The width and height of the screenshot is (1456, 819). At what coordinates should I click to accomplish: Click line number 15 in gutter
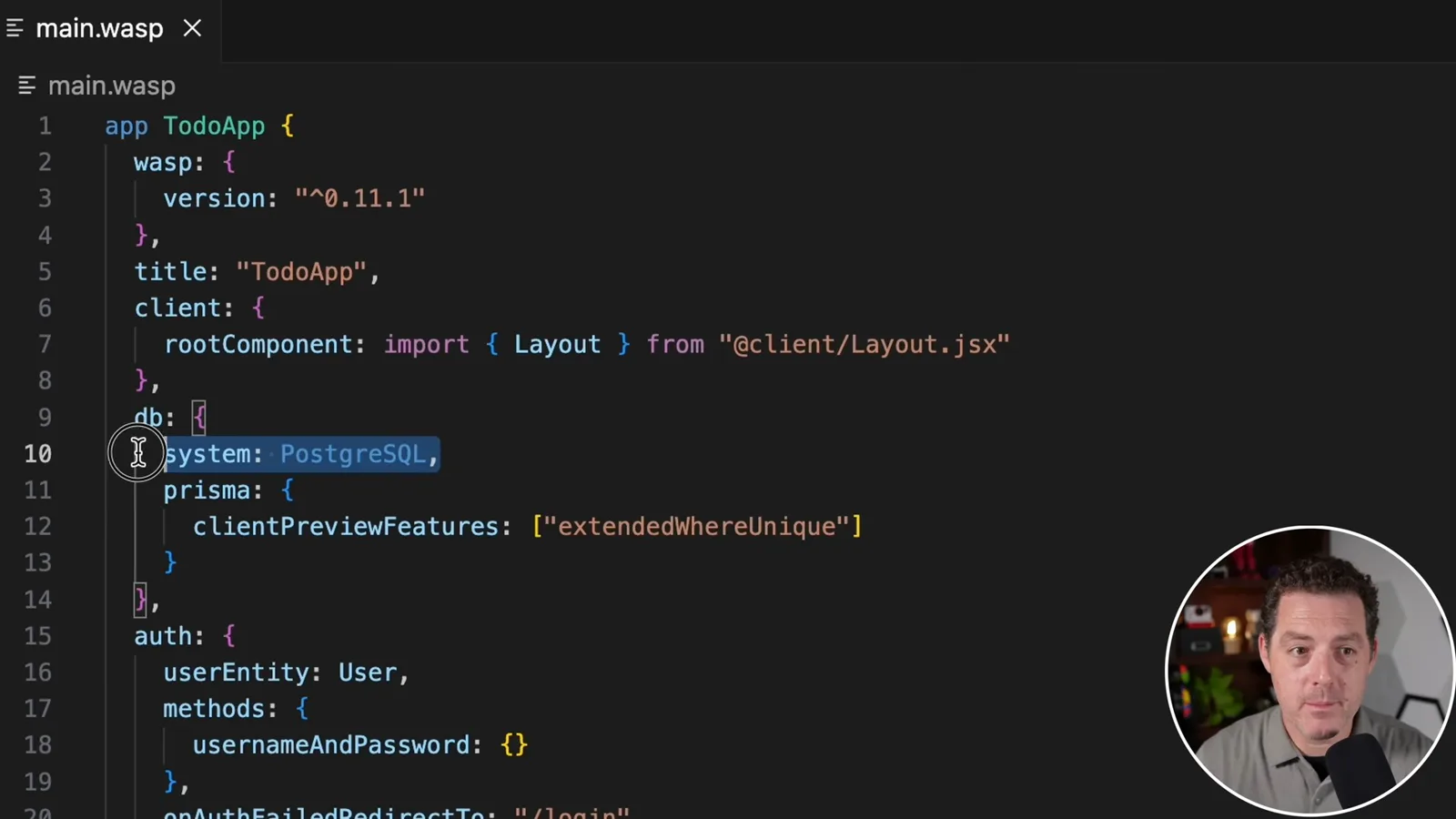[x=38, y=635]
